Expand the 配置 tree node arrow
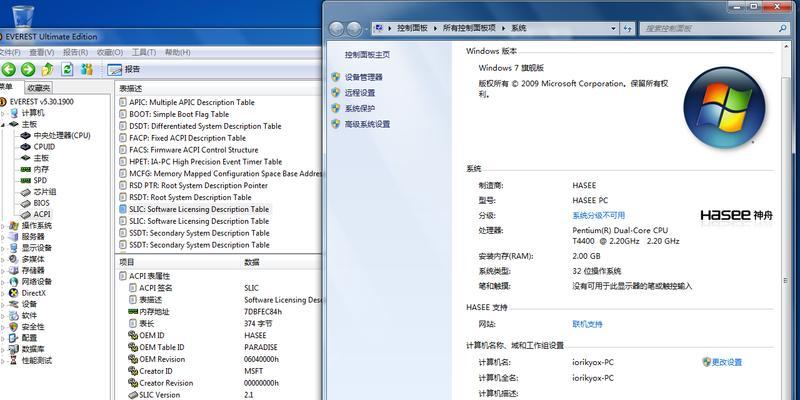The height and width of the screenshot is (400, 800). [3, 338]
